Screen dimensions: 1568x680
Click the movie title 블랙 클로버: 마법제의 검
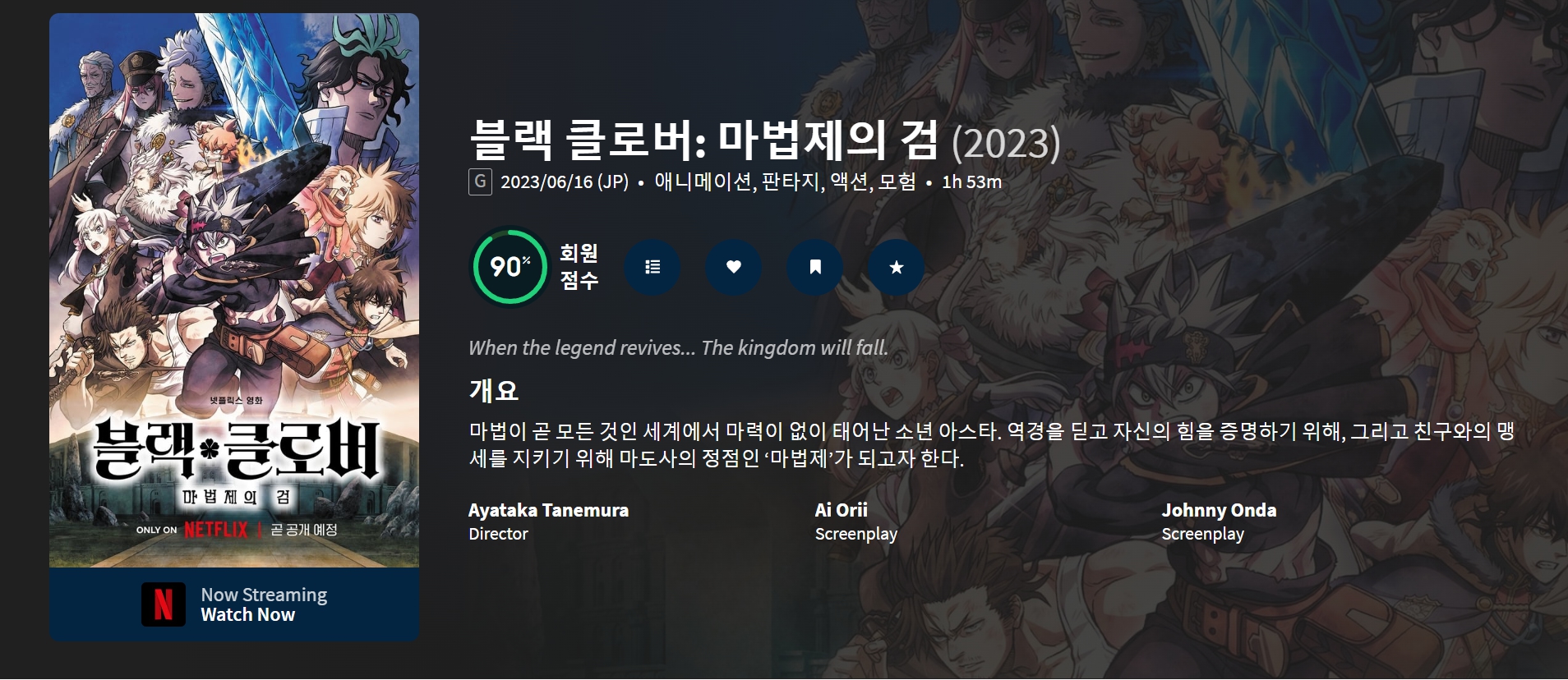click(703, 140)
